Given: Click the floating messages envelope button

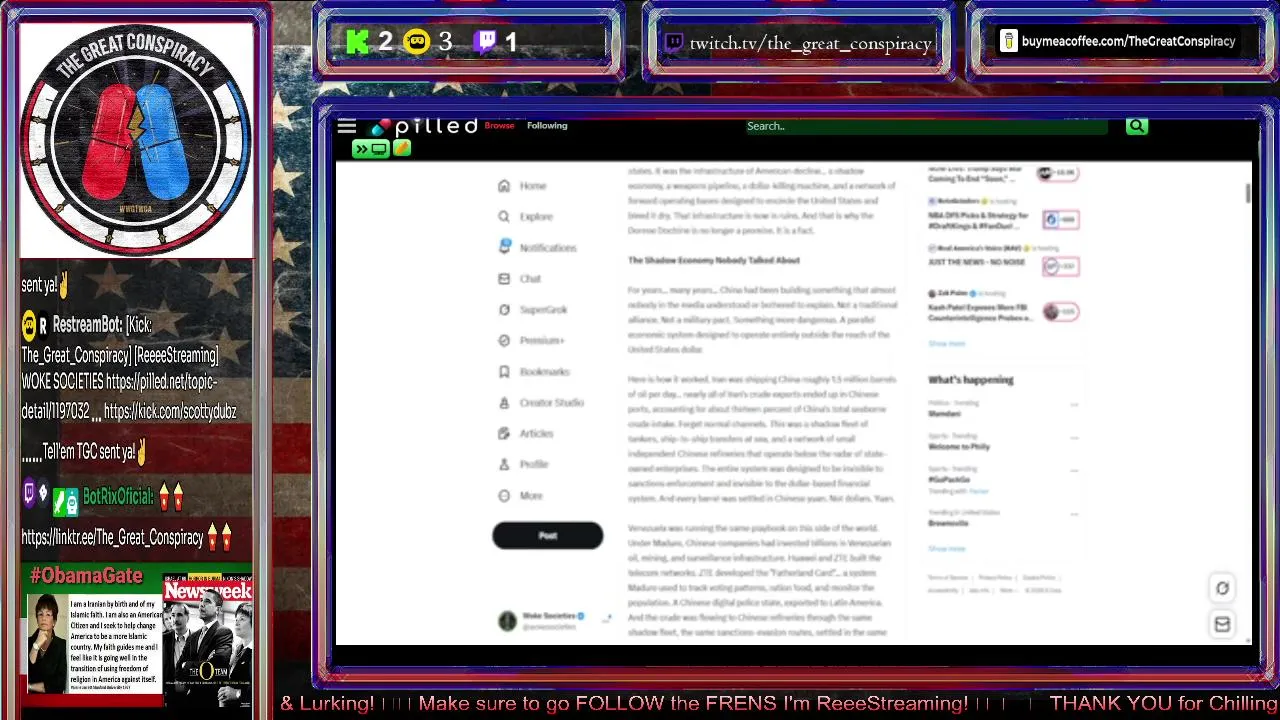Looking at the screenshot, I should (1222, 625).
